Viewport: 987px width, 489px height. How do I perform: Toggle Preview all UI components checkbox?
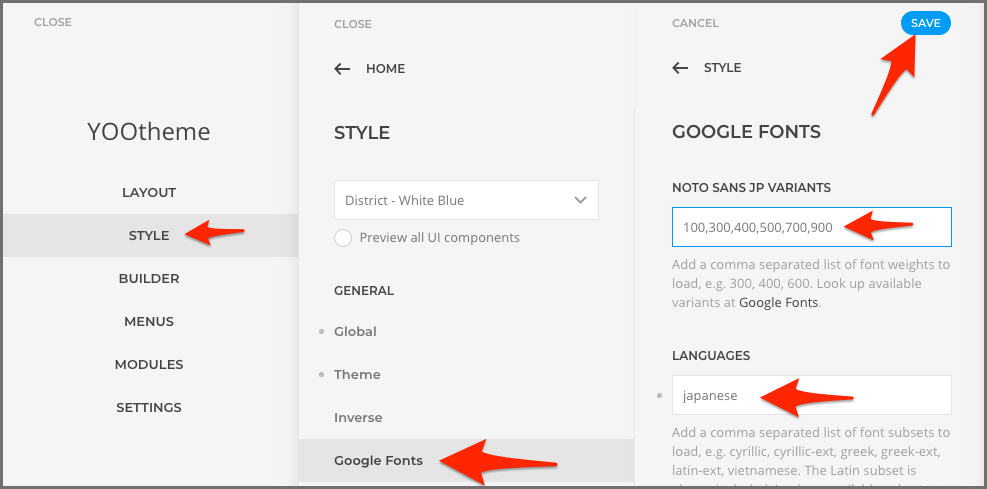343,238
